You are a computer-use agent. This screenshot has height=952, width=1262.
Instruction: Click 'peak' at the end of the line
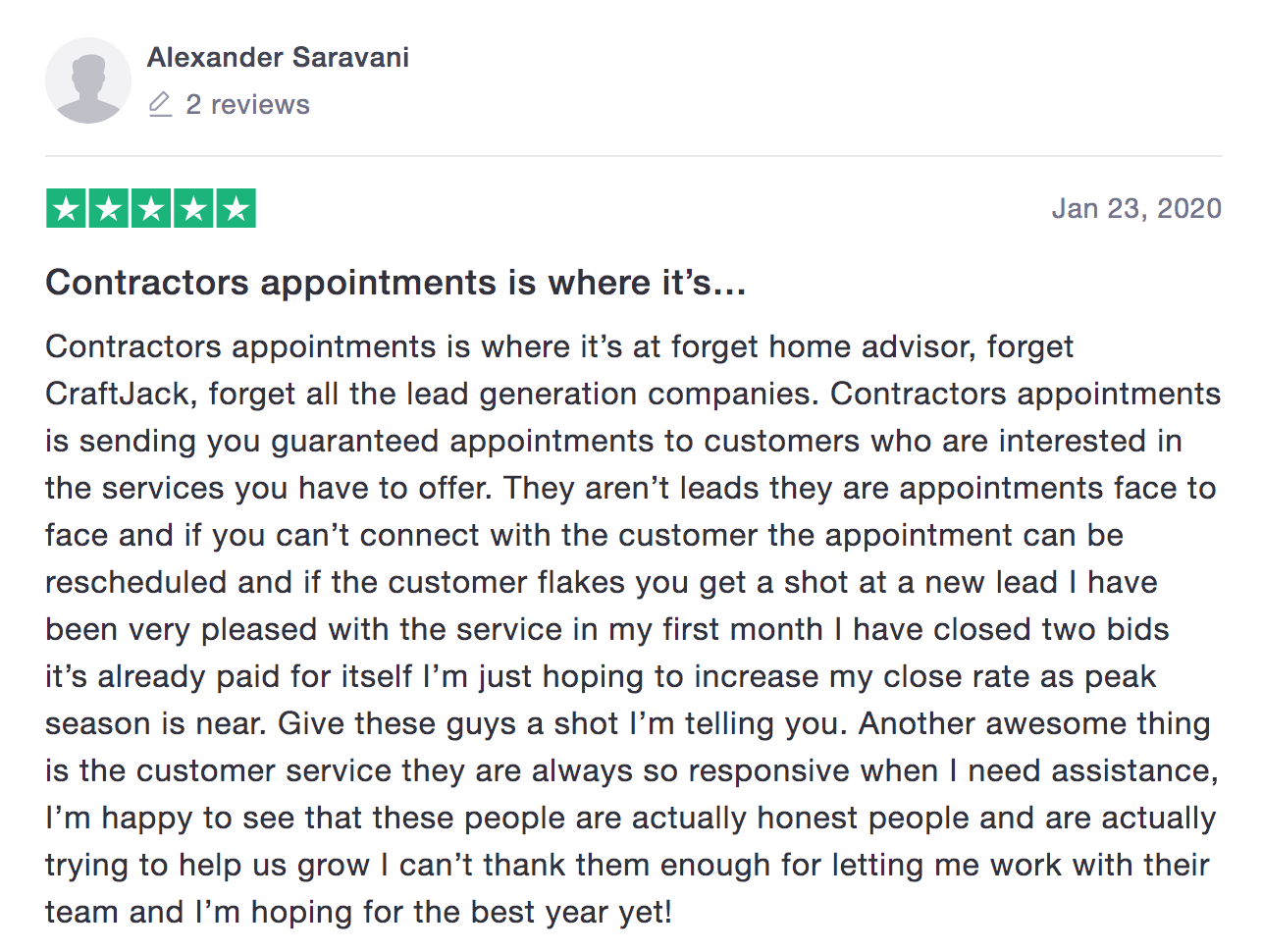click(1121, 676)
